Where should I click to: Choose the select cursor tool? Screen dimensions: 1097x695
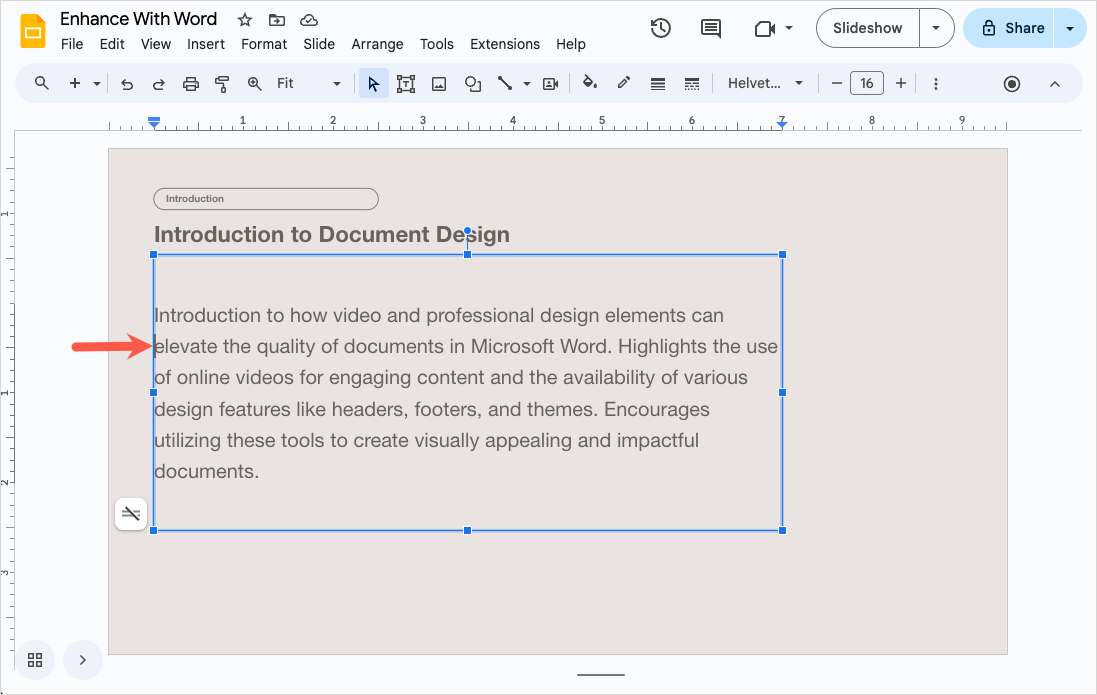(374, 84)
